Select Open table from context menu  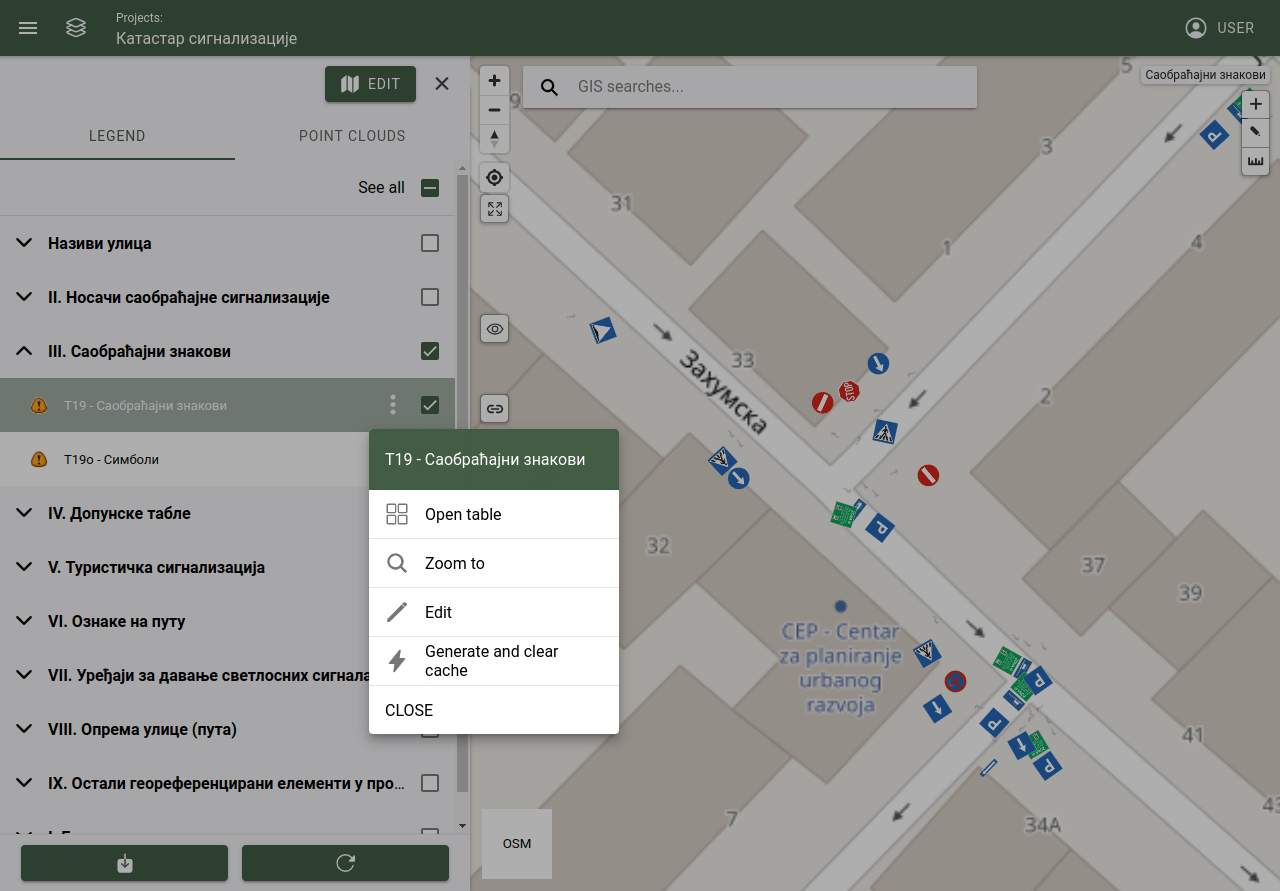pyautogui.click(x=494, y=514)
